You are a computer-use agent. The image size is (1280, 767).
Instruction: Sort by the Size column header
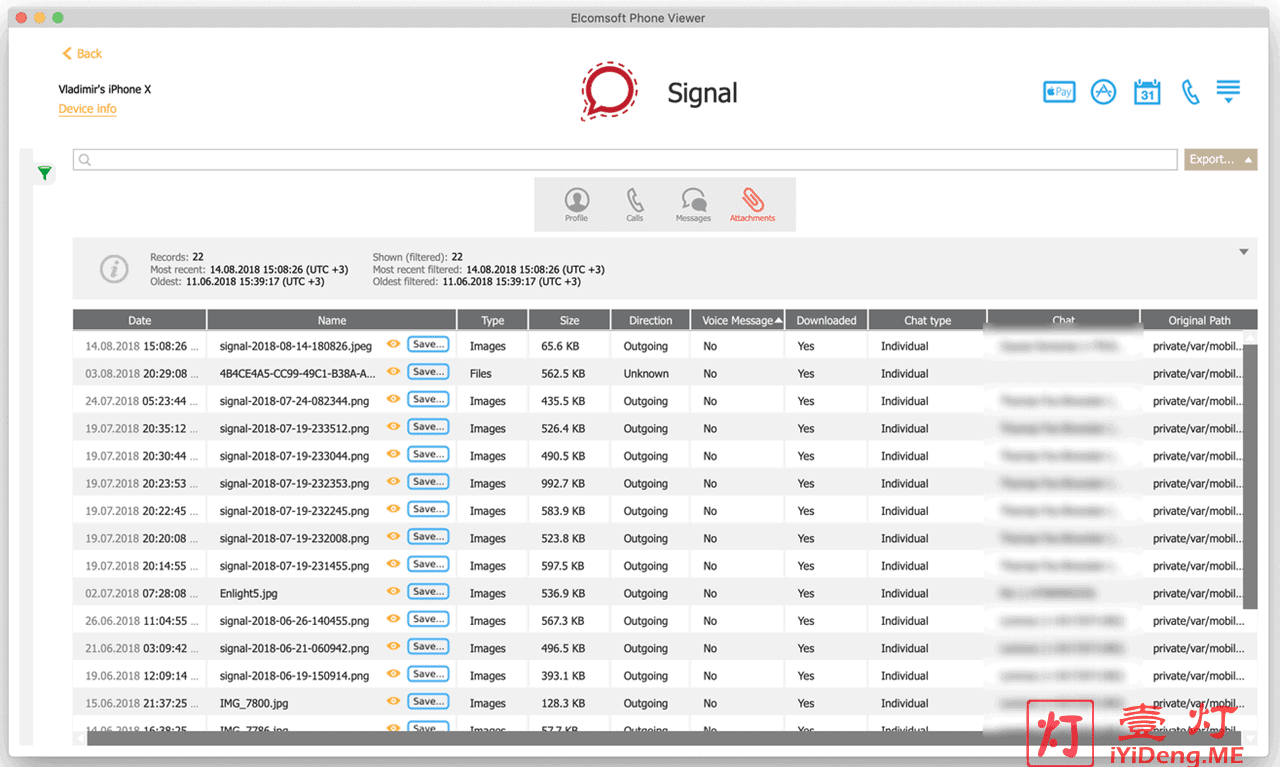(570, 320)
